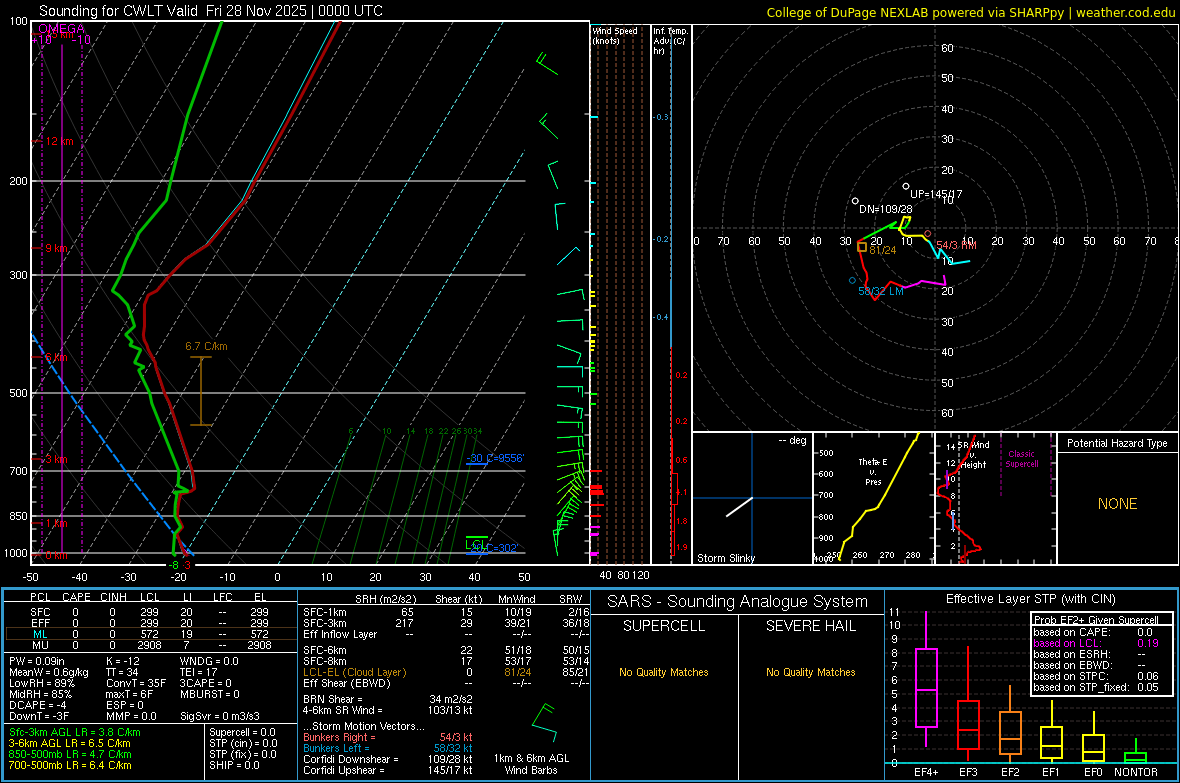This screenshot has height=783, width=1180.
Task: Click the SARS - Sounding Analogue System header
Action: click(737, 602)
